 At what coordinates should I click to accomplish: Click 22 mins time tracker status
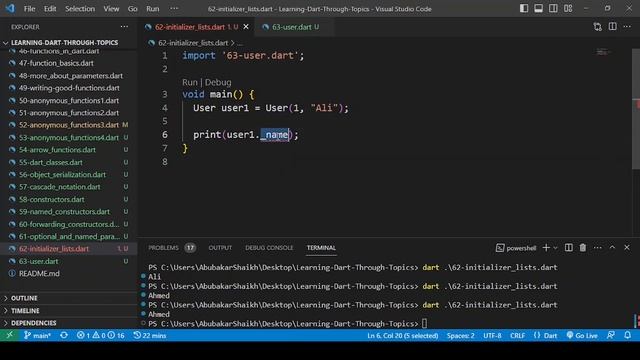150,336
